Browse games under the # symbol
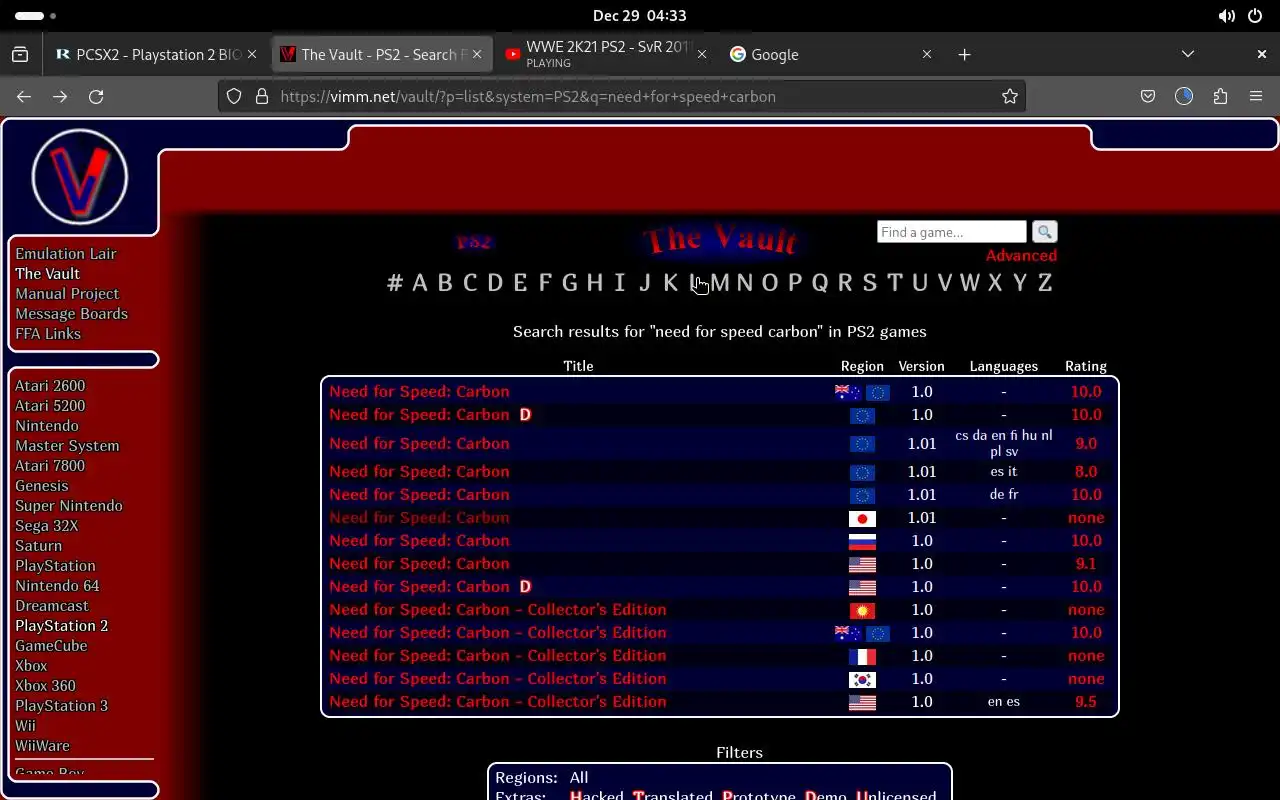1280x800 pixels. 395,282
